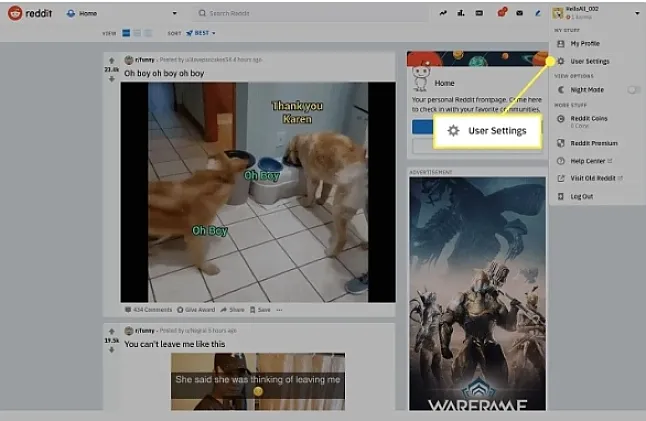Click the dog video thumbnail
Screen dimensions: 646x421
(258, 192)
